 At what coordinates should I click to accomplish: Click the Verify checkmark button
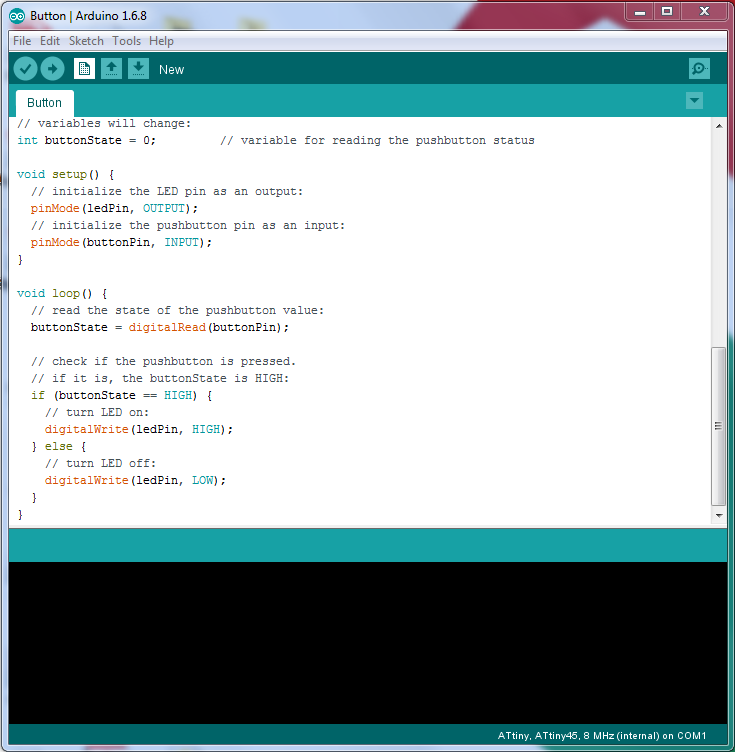25,69
